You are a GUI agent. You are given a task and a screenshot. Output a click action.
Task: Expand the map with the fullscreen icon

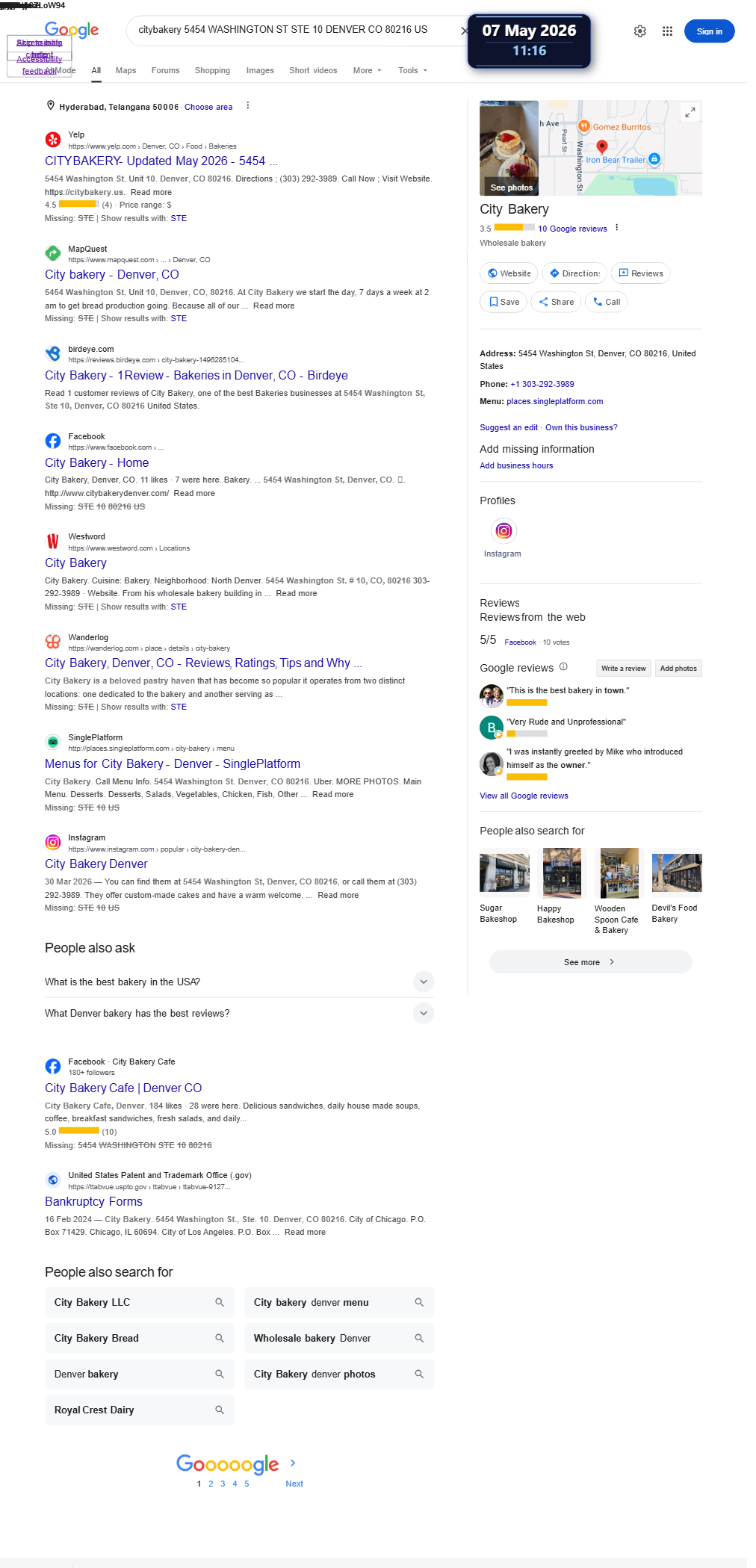[690, 112]
